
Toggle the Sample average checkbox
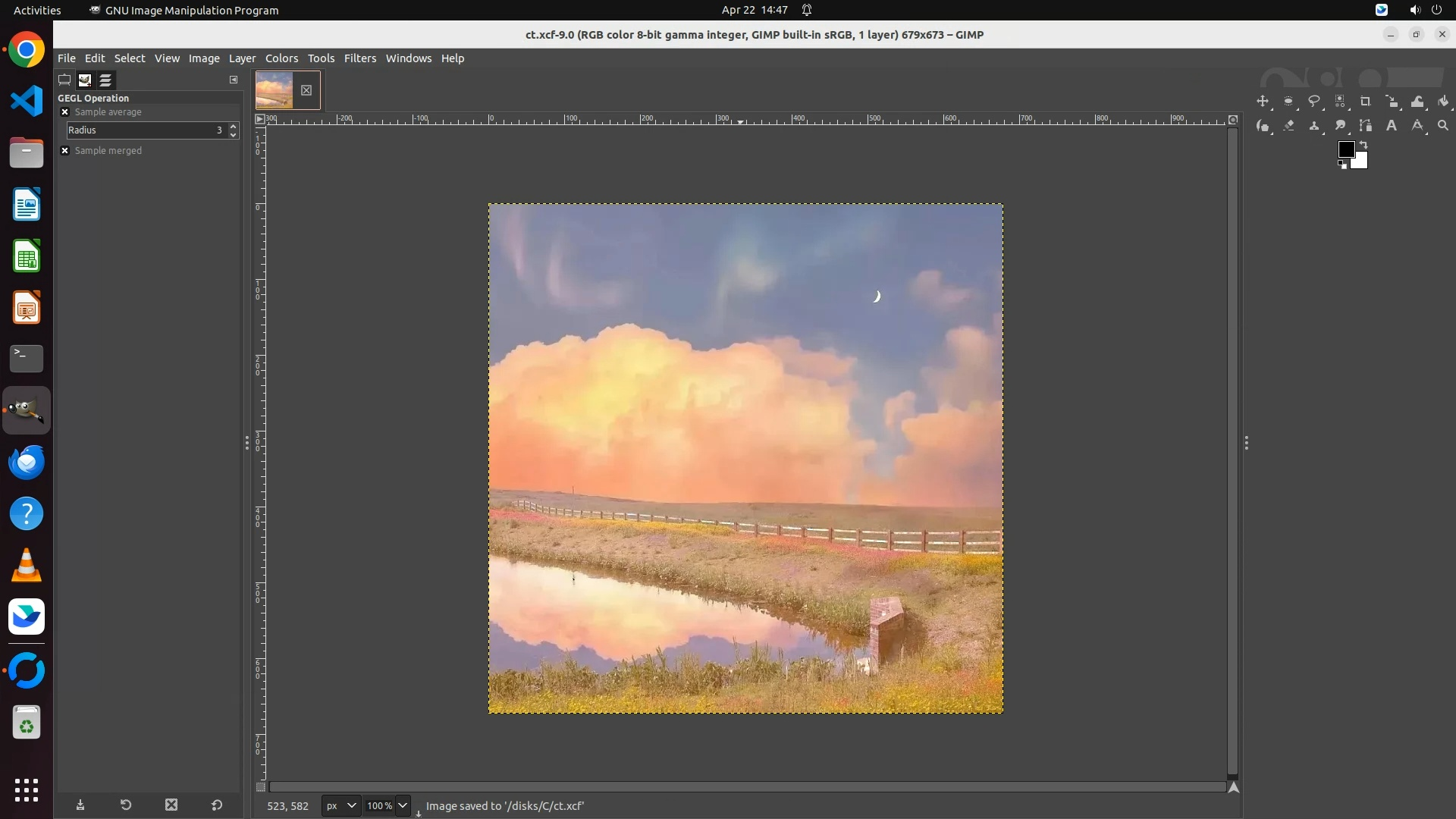[65, 112]
